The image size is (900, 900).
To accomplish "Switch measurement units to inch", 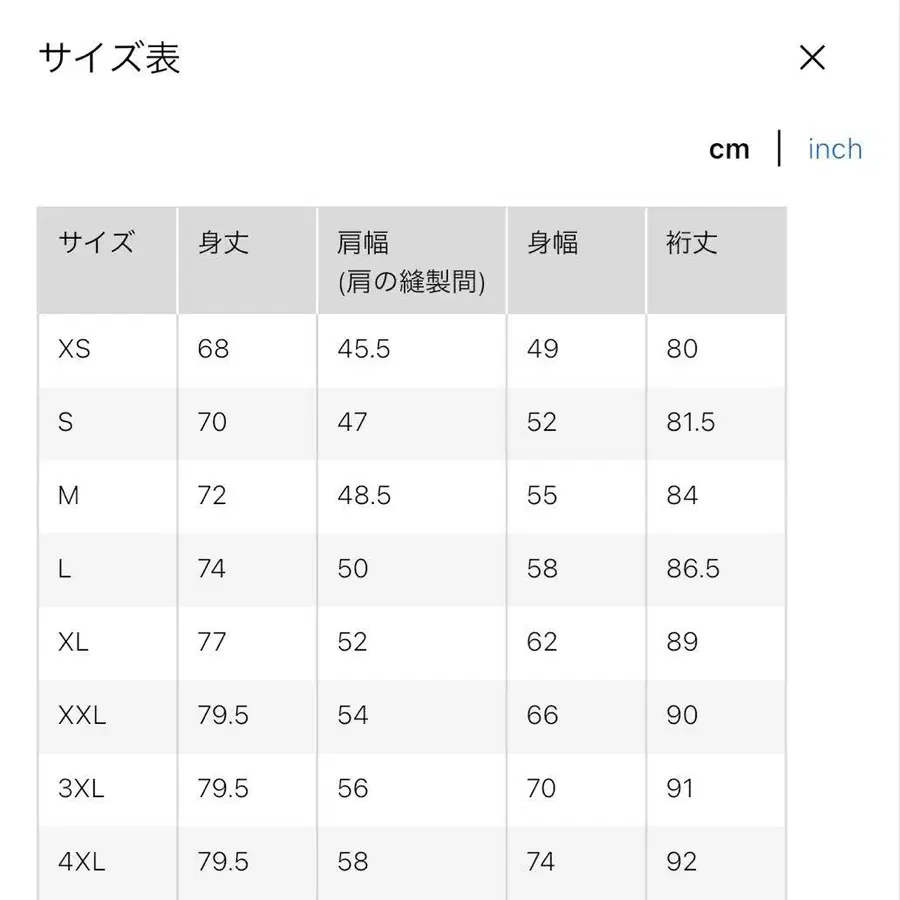I will tap(834, 148).
